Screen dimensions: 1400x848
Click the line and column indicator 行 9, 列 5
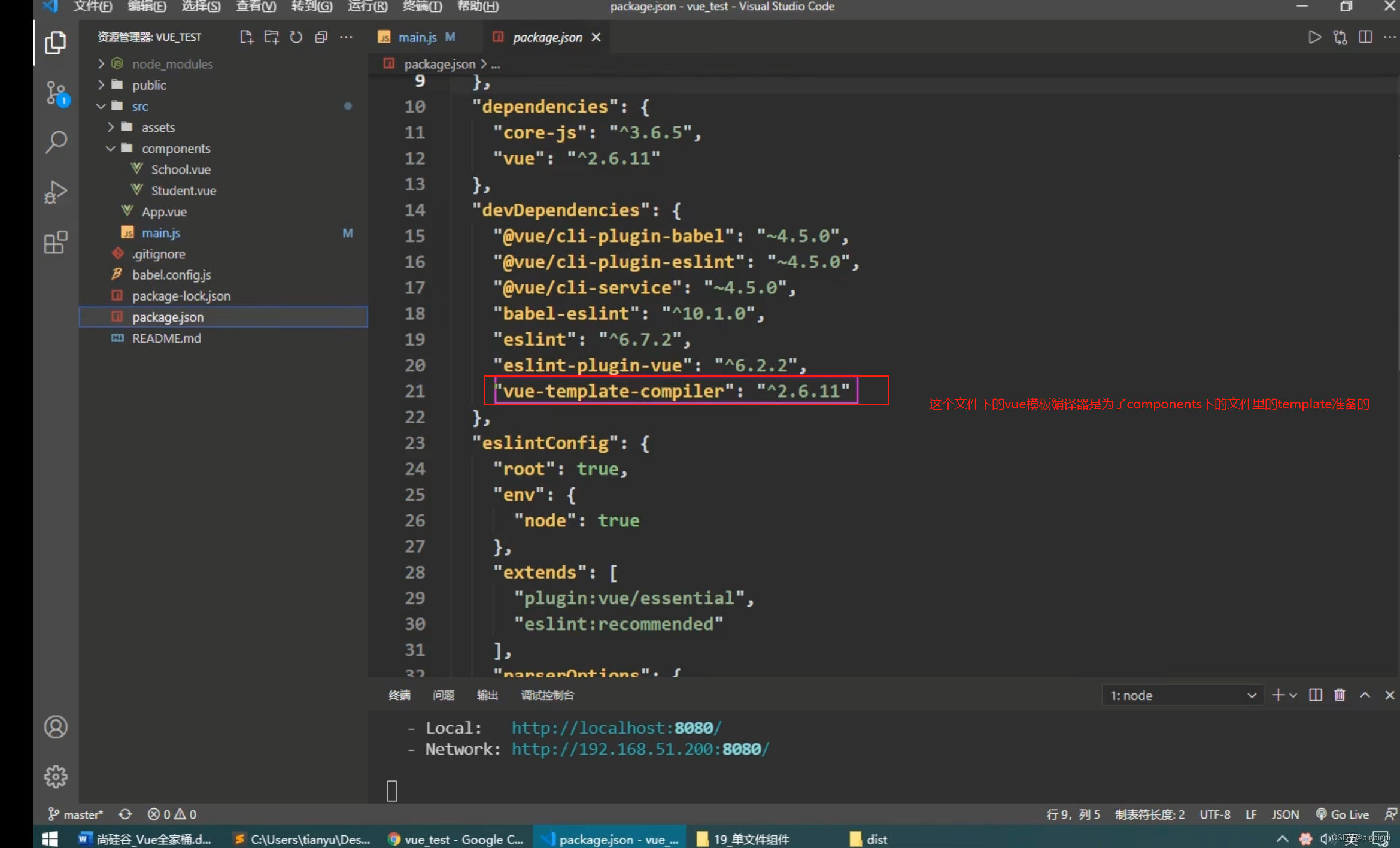(1073, 814)
